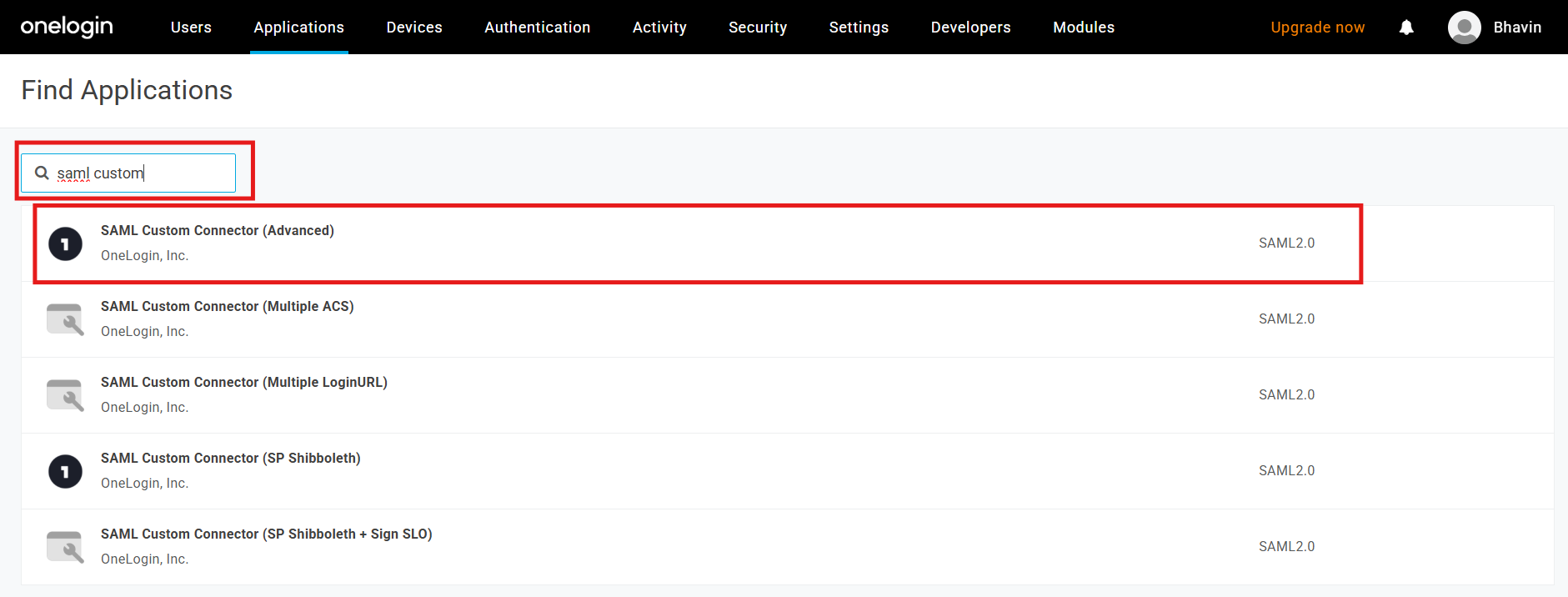Click OneLogin, Inc. under Sign SLO connector
Image resolution: width=1568 pixels, height=597 pixels.
point(144,559)
